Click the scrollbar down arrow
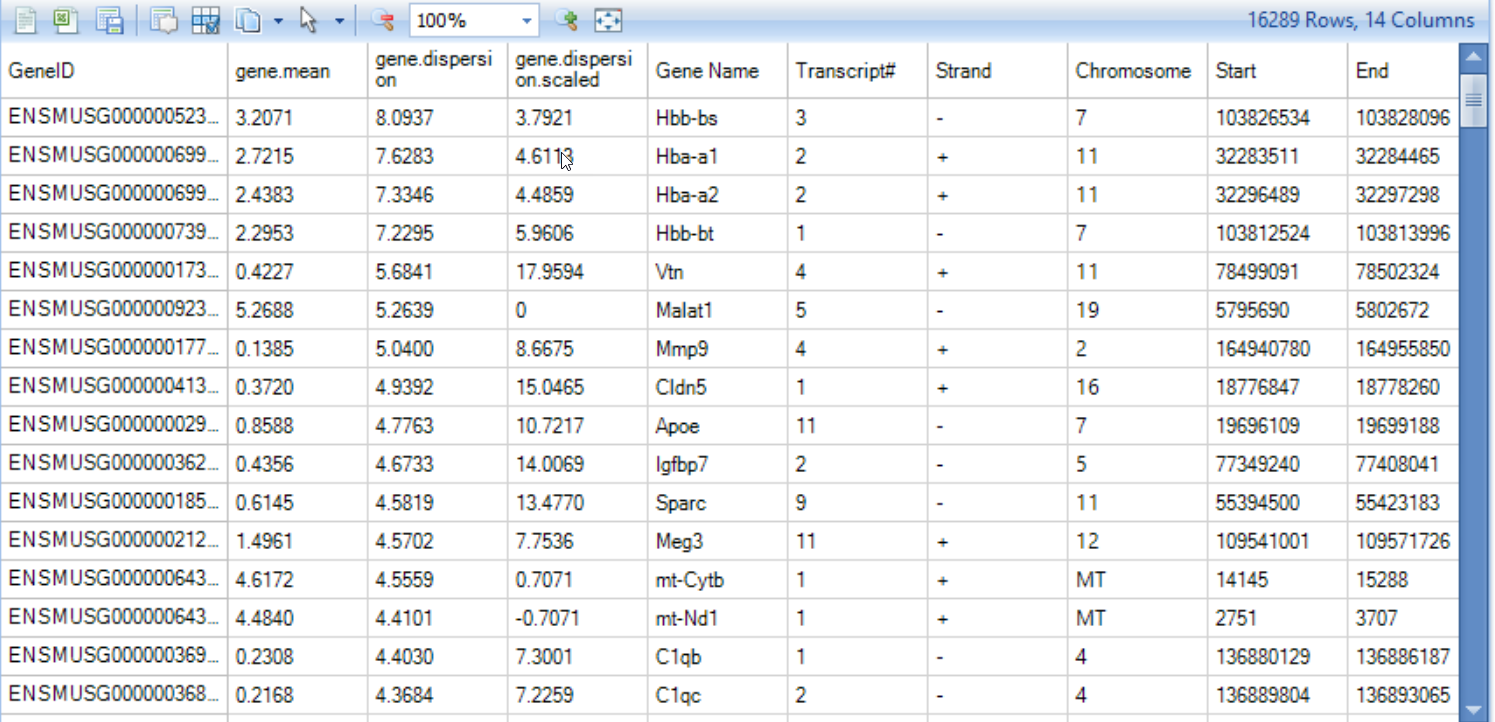This screenshot has height=722, width=1495. (1475, 708)
